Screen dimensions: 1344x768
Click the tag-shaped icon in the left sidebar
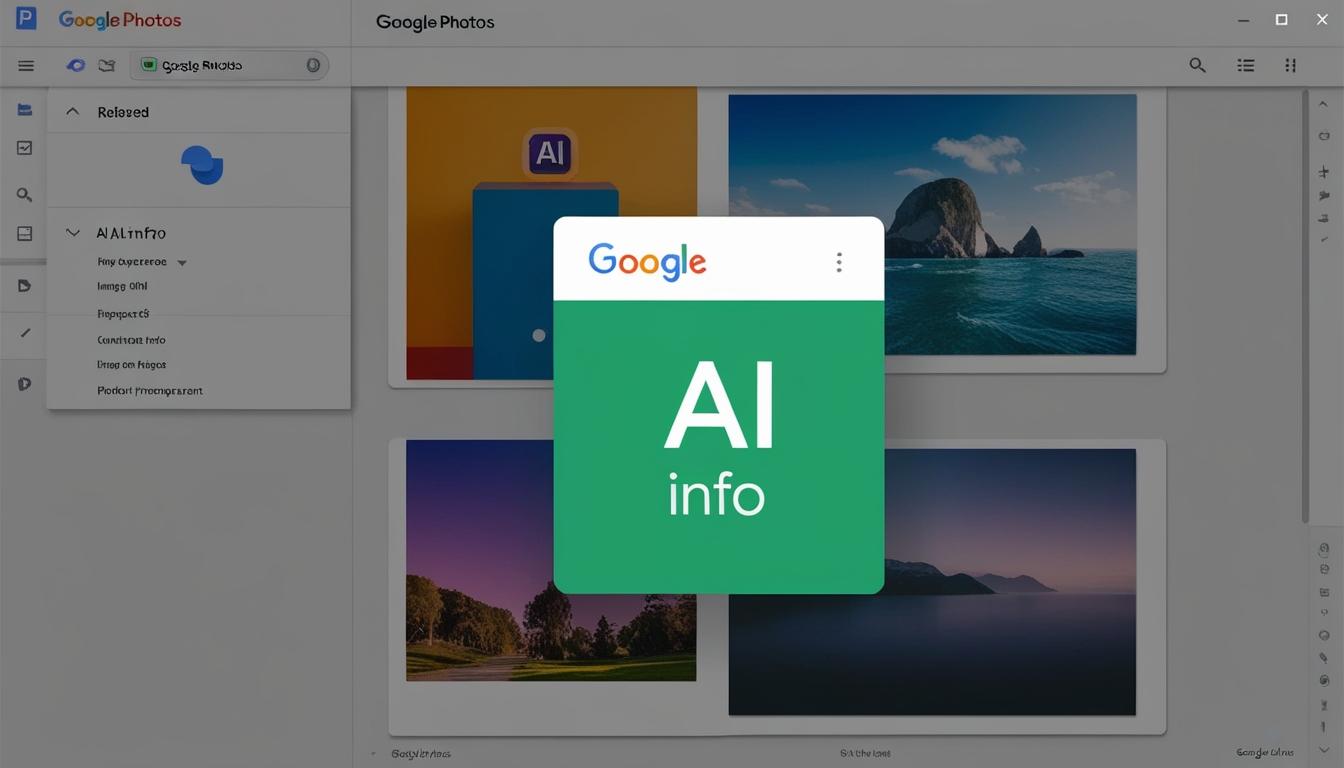(x=25, y=286)
